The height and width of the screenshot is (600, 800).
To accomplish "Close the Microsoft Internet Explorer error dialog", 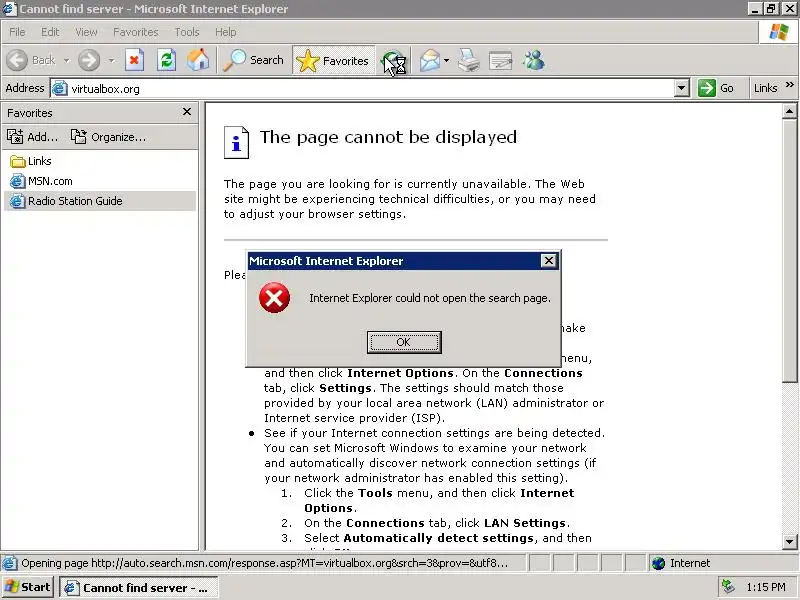I will pos(548,261).
